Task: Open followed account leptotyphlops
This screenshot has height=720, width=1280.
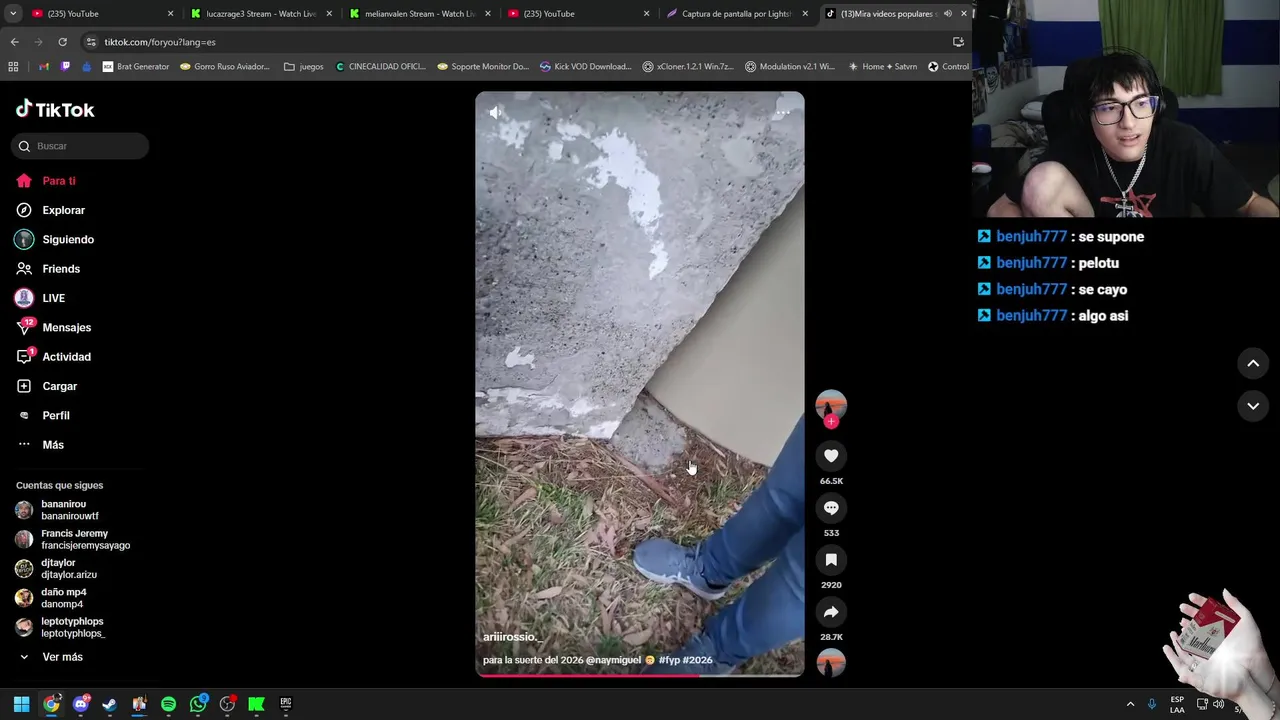Action: 72,627
